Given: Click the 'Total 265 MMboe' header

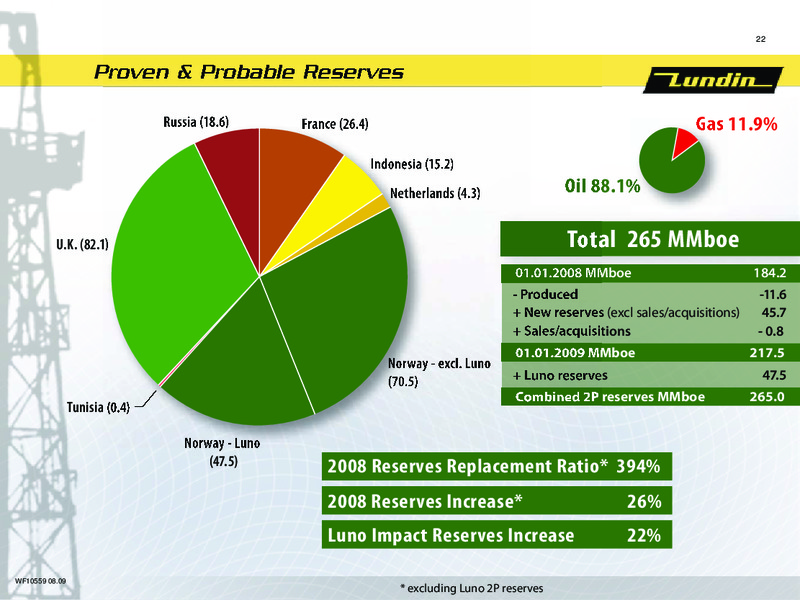Looking at the screenshot, I should pyautogui.click(x=653, y=239).
